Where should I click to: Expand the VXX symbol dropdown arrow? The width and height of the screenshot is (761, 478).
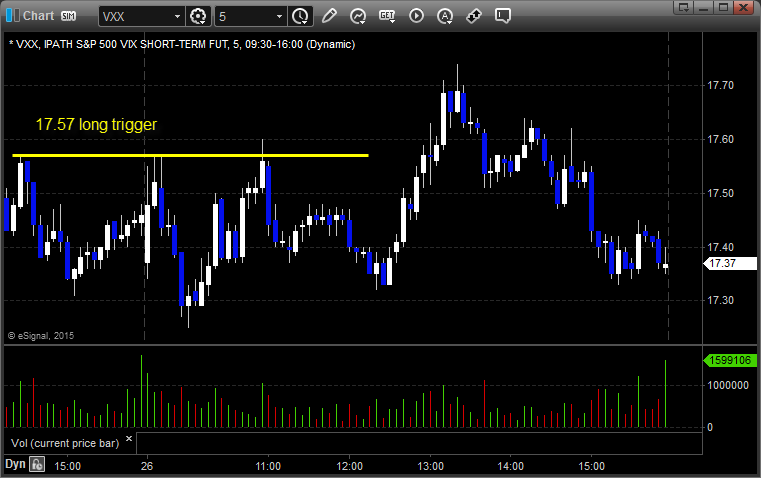178,16
